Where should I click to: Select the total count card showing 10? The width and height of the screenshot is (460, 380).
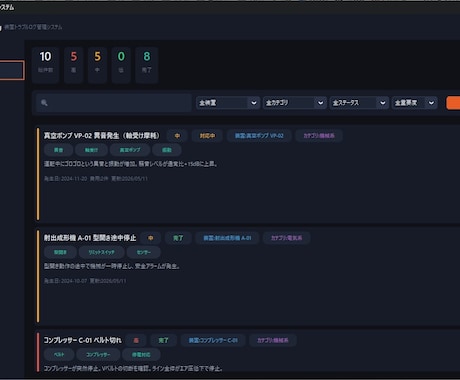(45, 65)
